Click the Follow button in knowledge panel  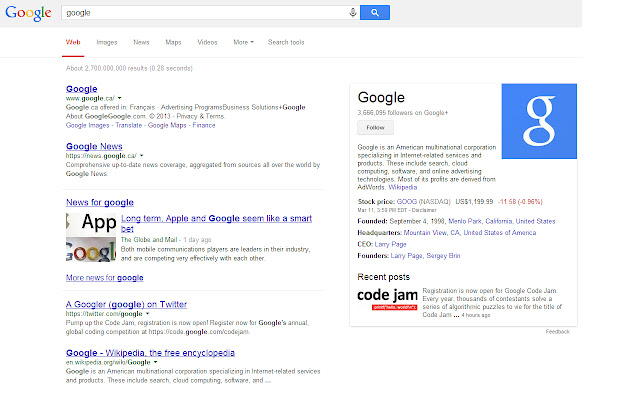pos(376,127)
